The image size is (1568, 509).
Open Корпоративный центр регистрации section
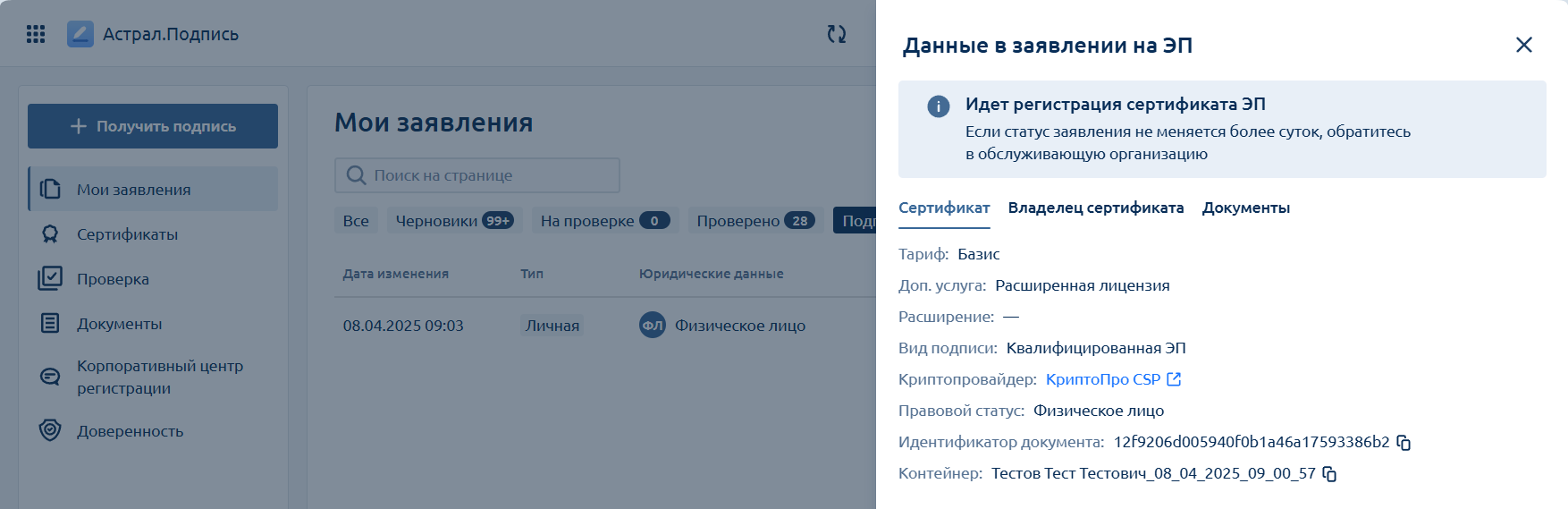tap(153, 377)
